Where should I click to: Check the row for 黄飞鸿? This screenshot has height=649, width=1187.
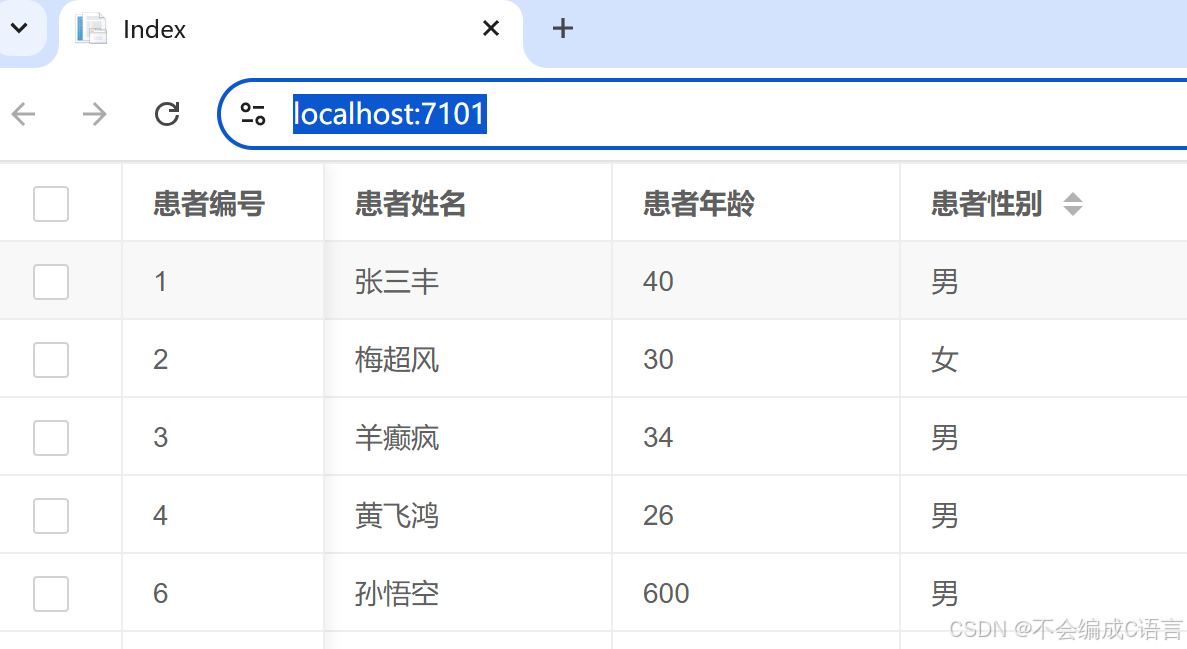click(51, 516)
